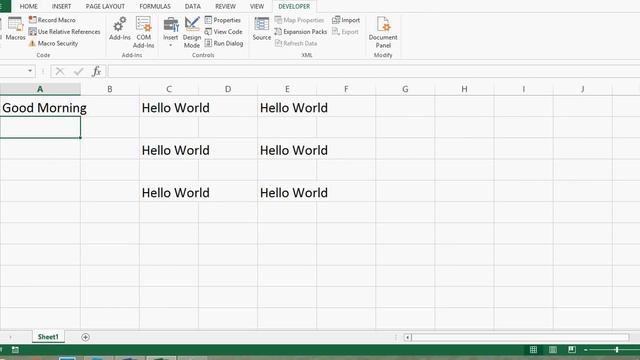Viewport: 640px width, 360px height.
Task: Open COM Add-Ins dialog
Action: coord(144,32)
